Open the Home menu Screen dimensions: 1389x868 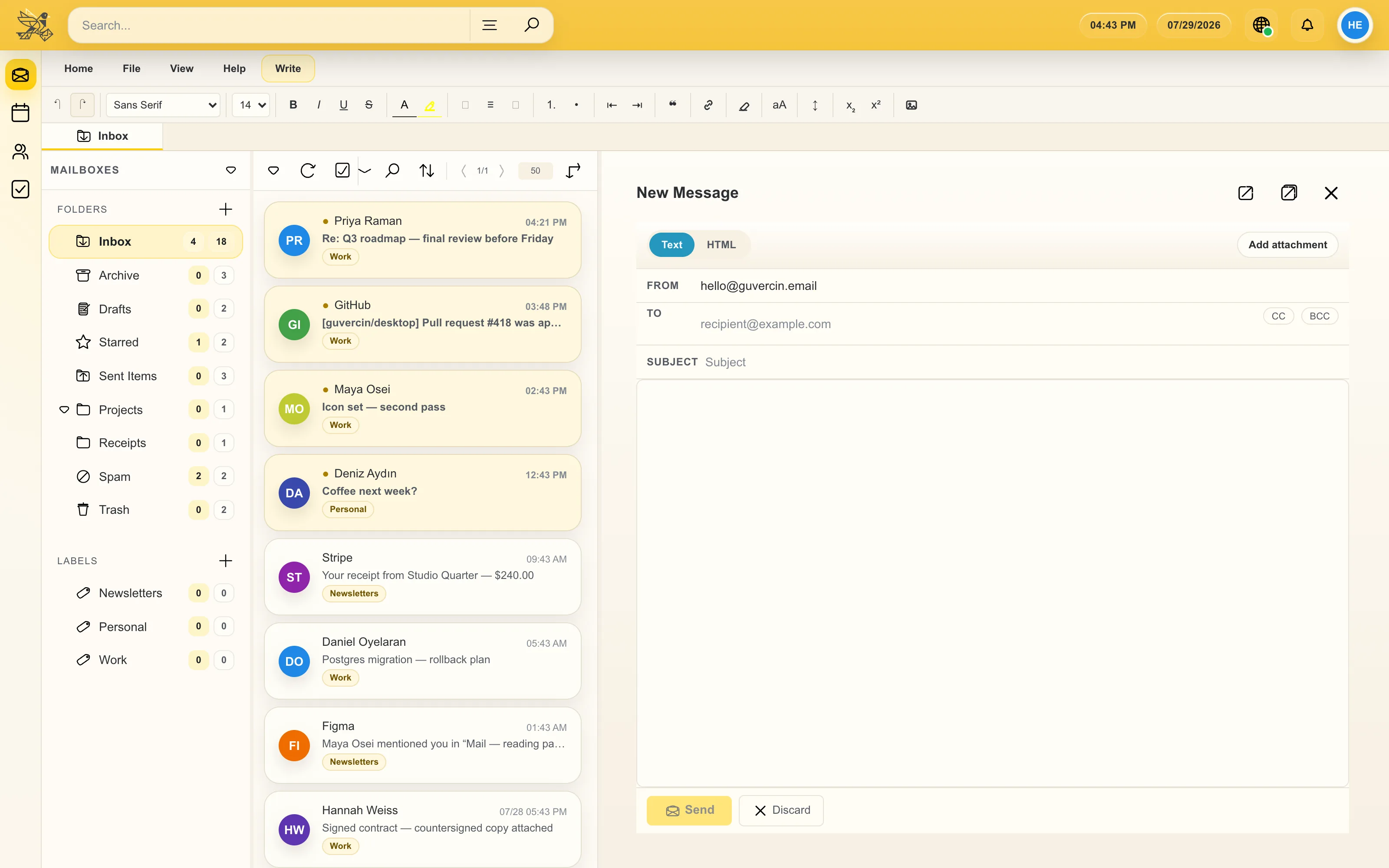tap(79, 68)
